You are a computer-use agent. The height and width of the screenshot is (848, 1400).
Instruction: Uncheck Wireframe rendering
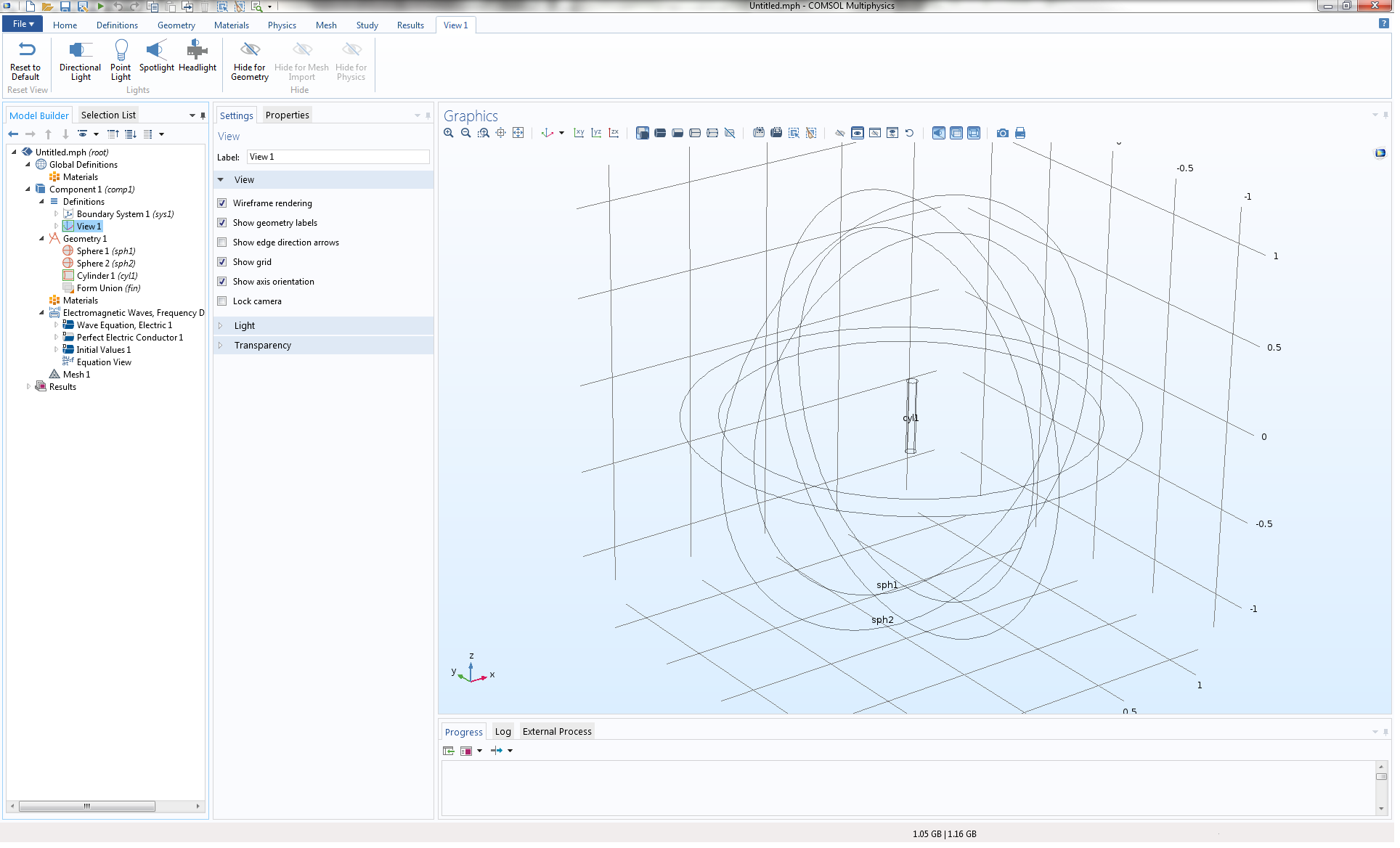pos(222,203)
